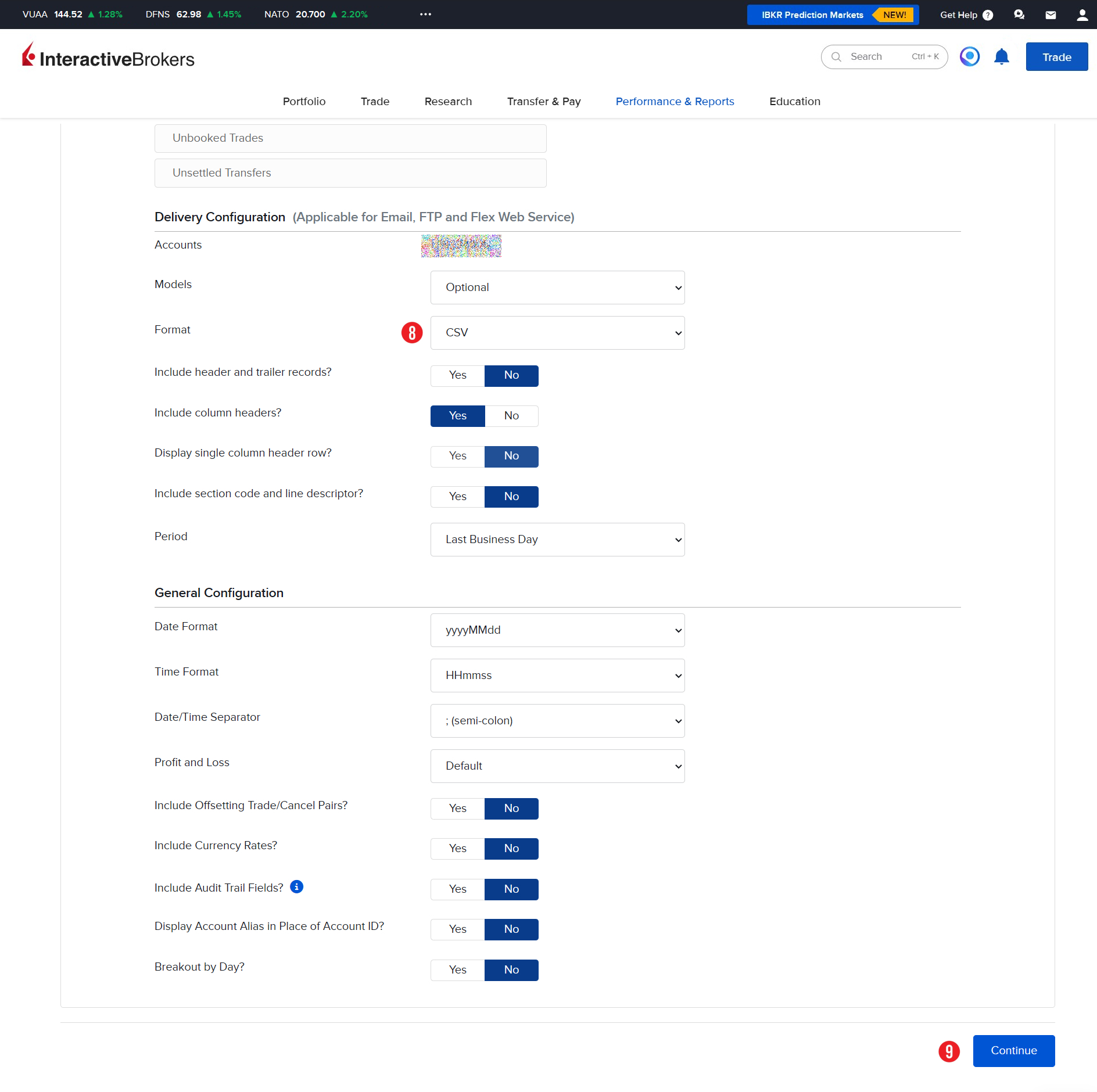Select Yes for Include Audit Trail Fields
The width and height of the screenshot is (1097, 1092).
[x=457, y=889]
